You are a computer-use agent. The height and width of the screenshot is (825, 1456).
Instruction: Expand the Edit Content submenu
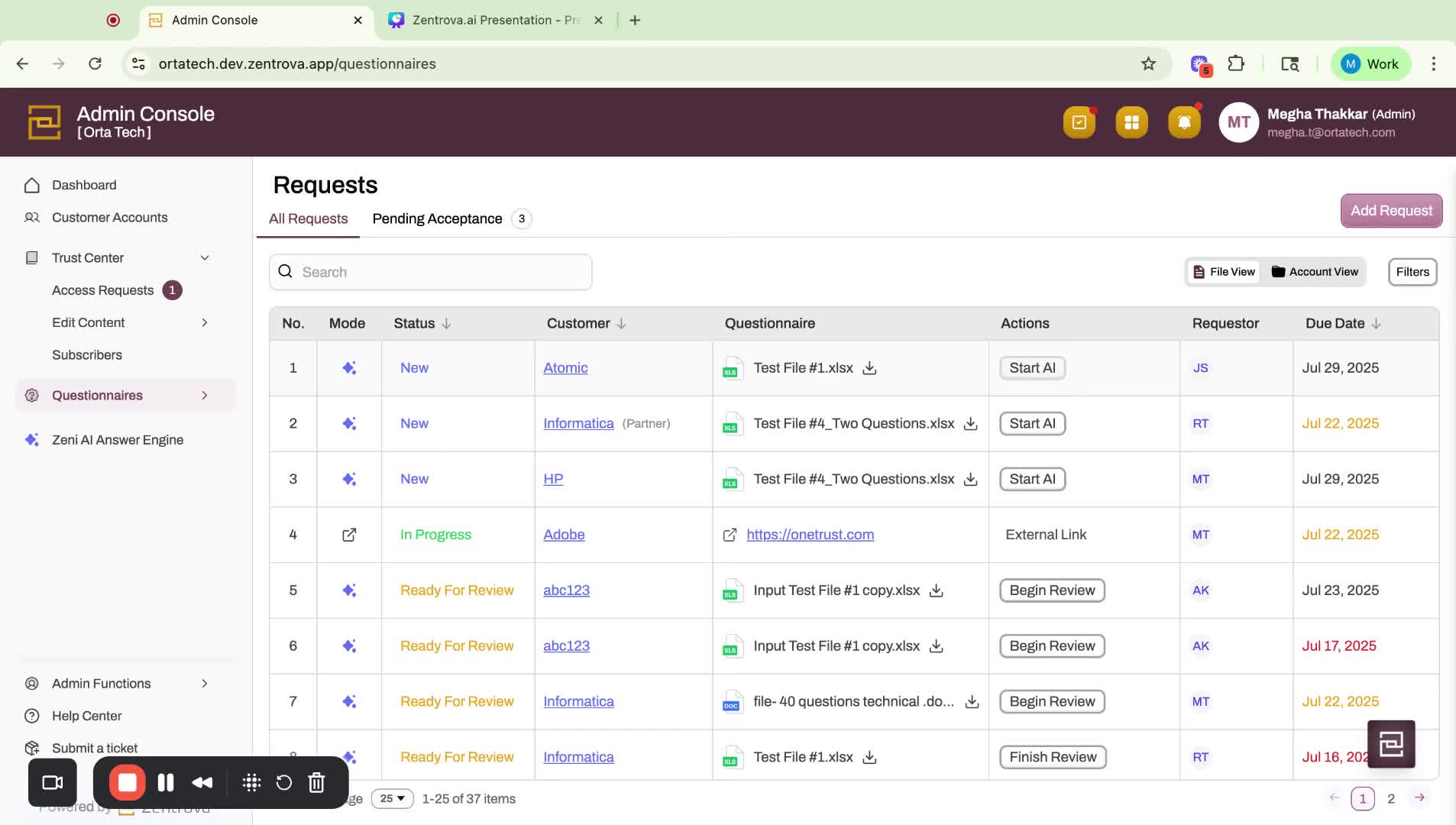coord(205,323)
